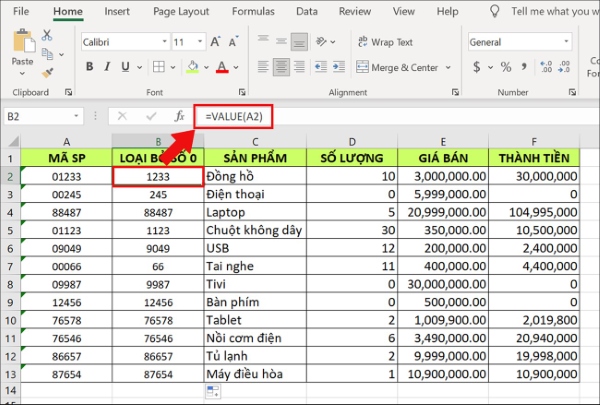Switch to the Review tab
600x405 pixels.
(355, 11)
